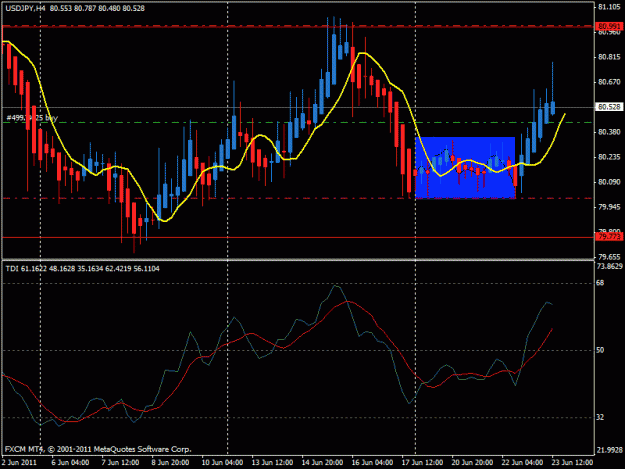Viewport: 625px width, 469px height.
Task: Click the 17 Jun 12:00 time label
Action: 422,463
